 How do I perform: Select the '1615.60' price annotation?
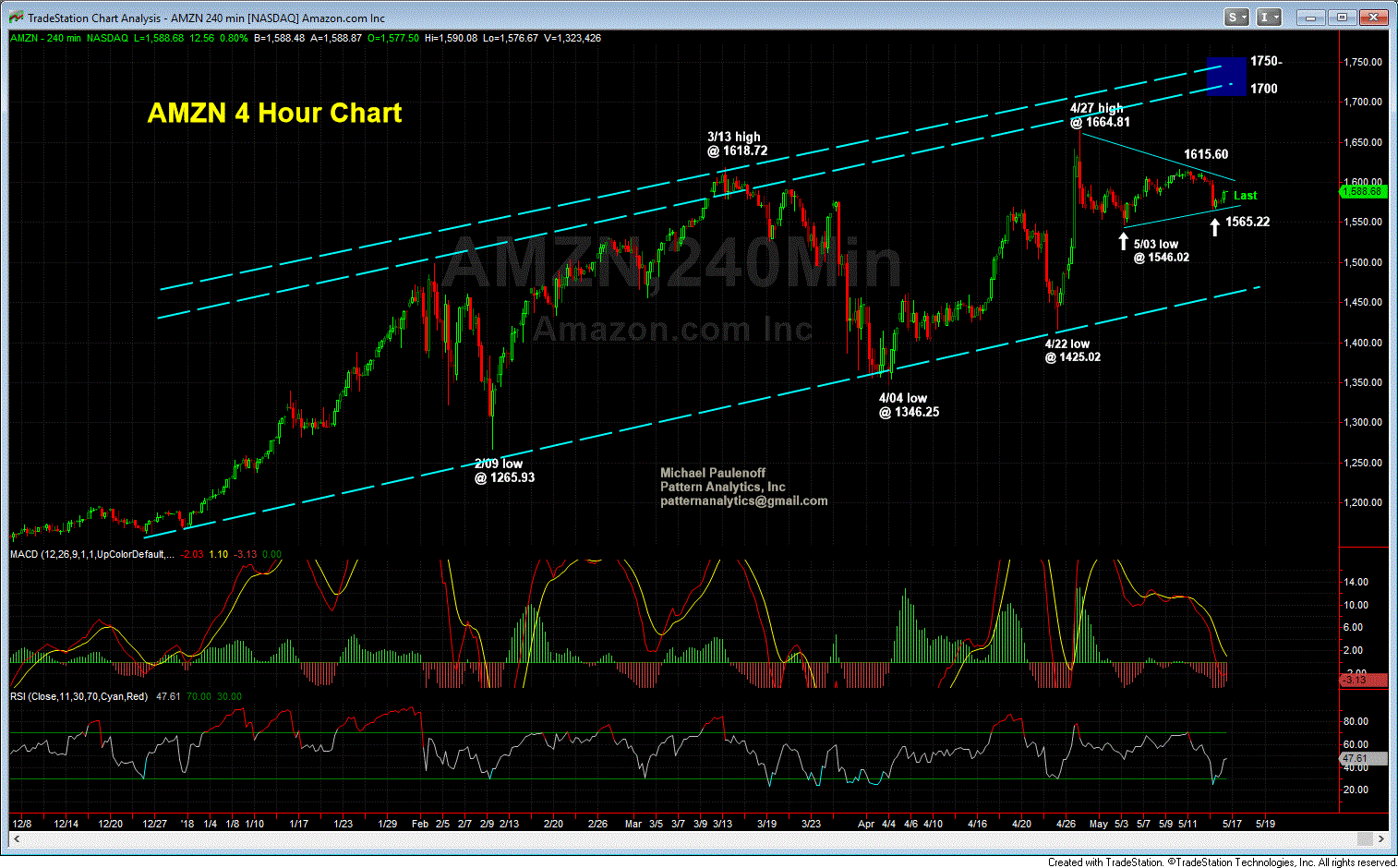coord(1206,154)
